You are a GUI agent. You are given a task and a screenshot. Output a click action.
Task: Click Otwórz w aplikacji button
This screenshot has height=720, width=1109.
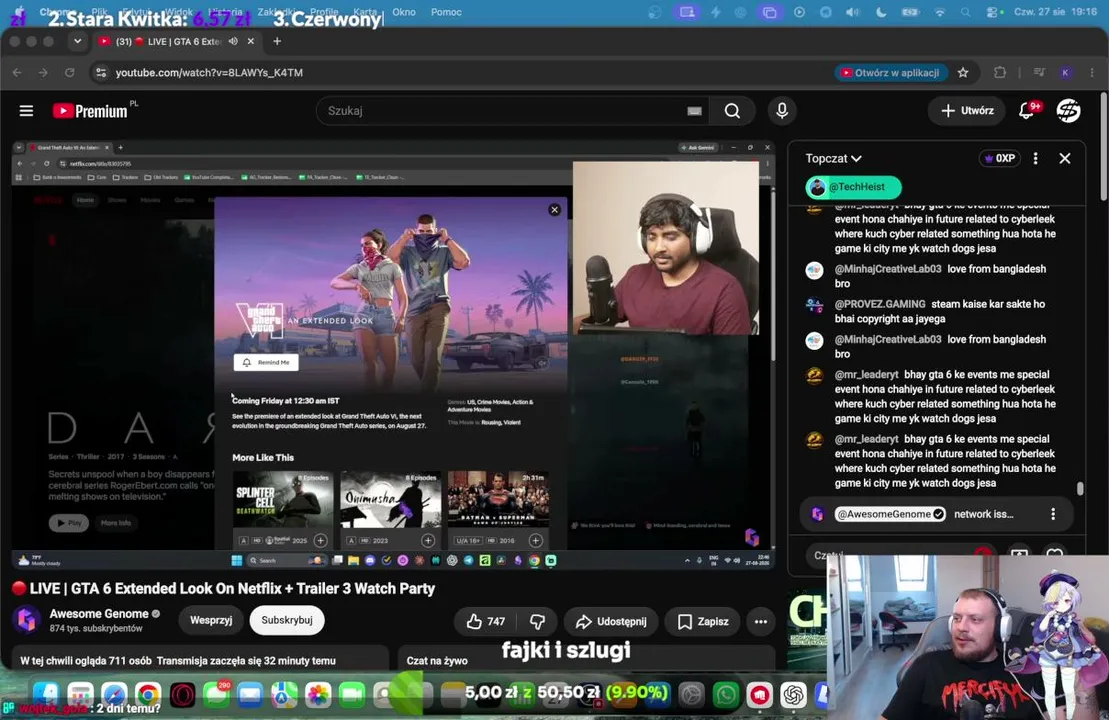tap(890, 72)
